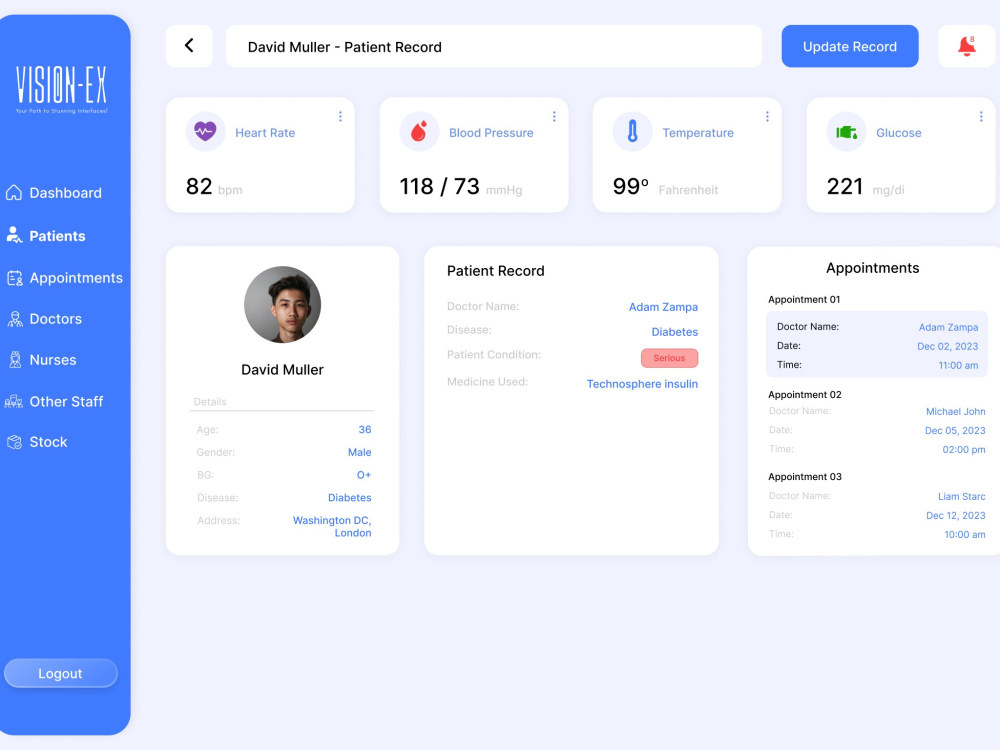Screen dimensions: 1000x750
Task: Click the Serious condition badge
Action: coord(669,358)
